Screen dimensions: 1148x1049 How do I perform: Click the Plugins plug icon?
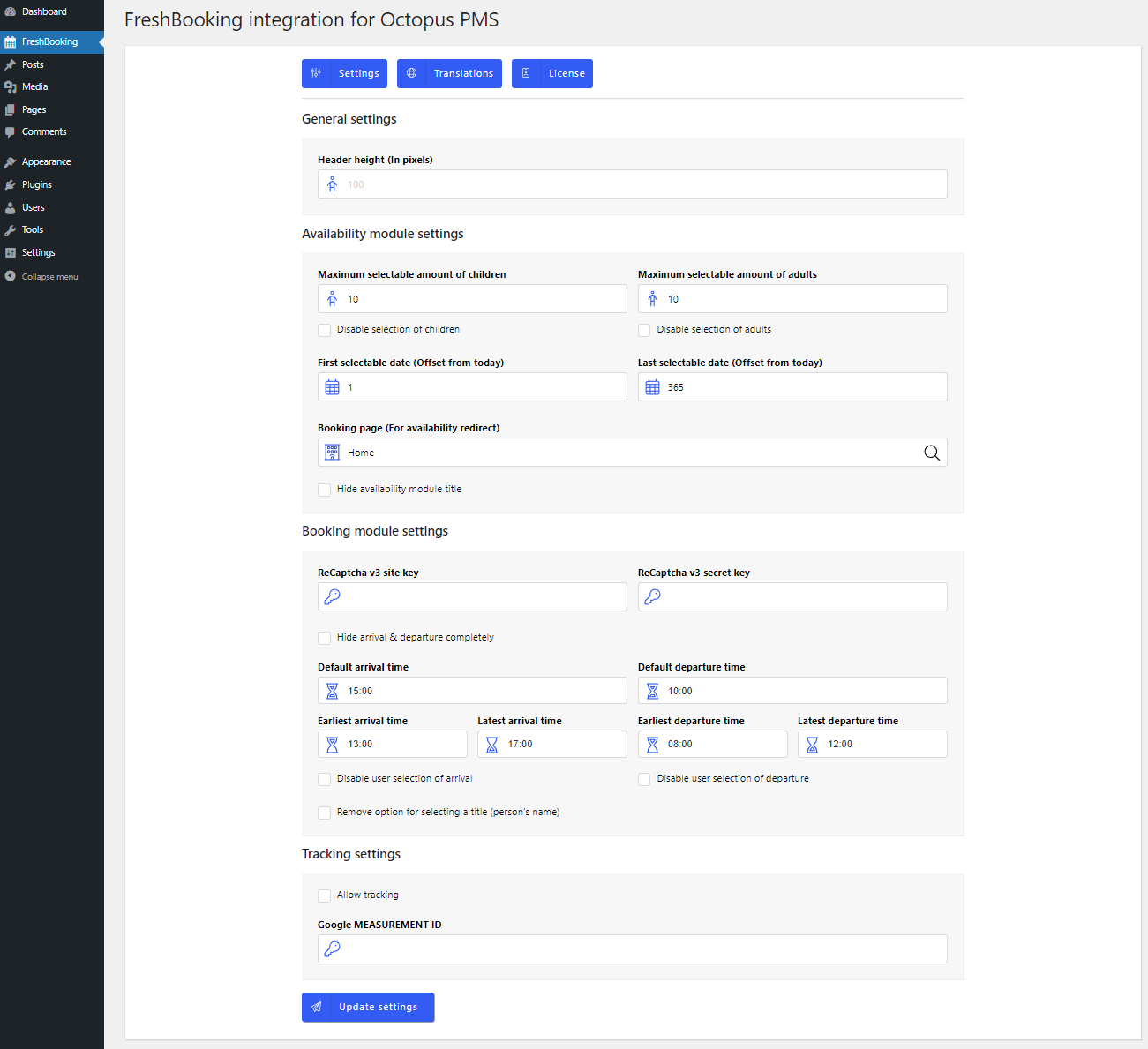(x=11, y=184)
